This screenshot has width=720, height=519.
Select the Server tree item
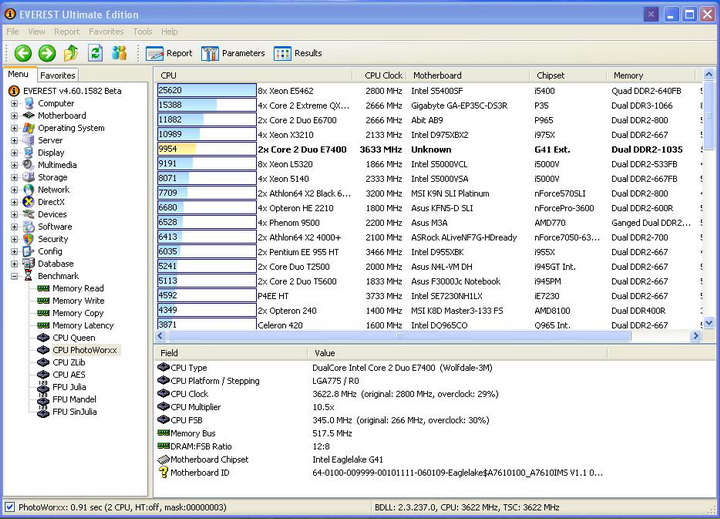[x=50, y=141]
